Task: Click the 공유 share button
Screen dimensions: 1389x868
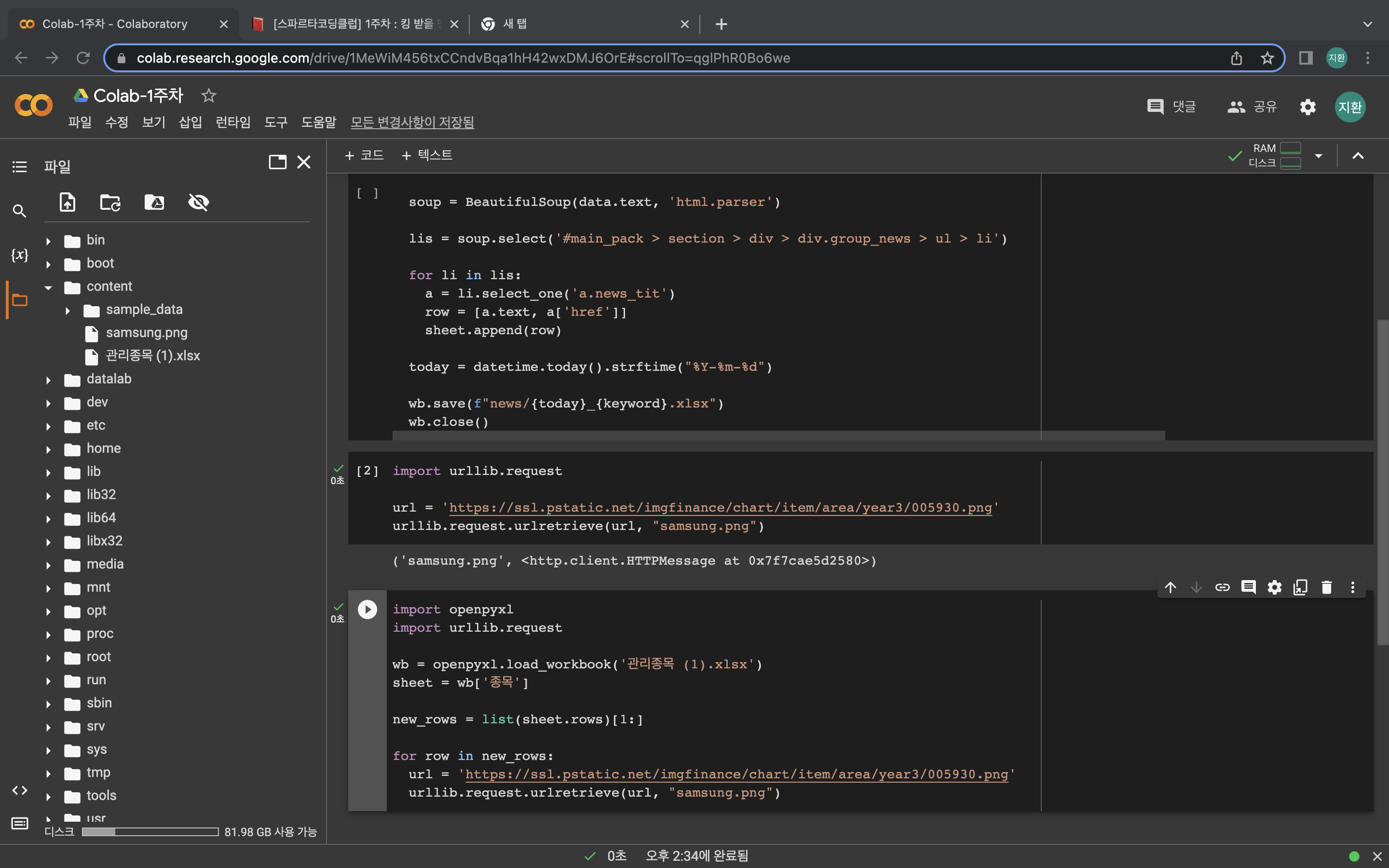Action: [1252, 107]
